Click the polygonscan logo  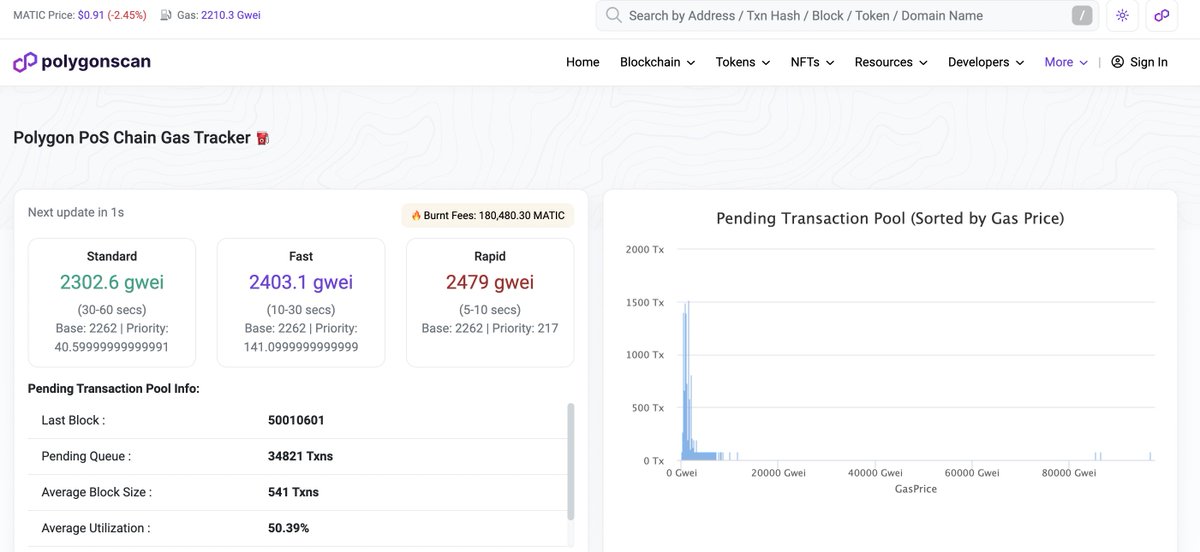pos(82,62)
